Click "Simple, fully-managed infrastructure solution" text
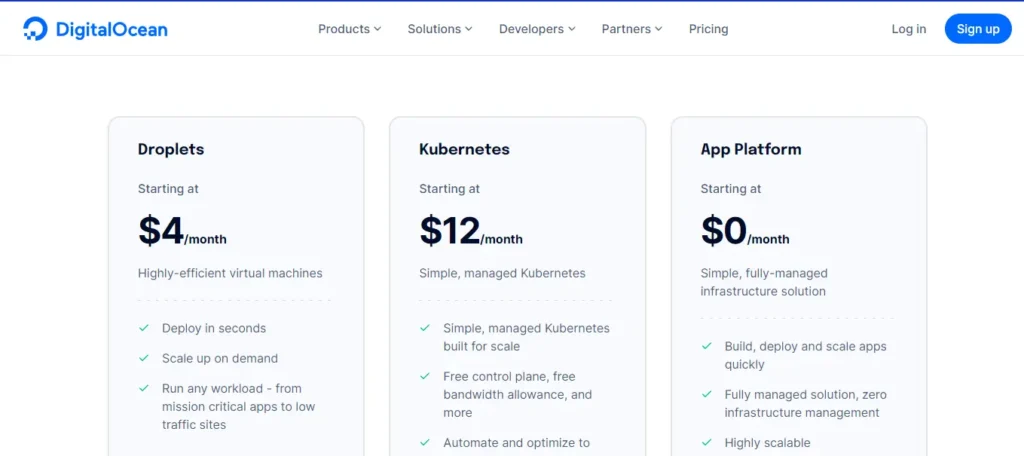This screenshot has width=1024, height=456. tap(764, 282)
